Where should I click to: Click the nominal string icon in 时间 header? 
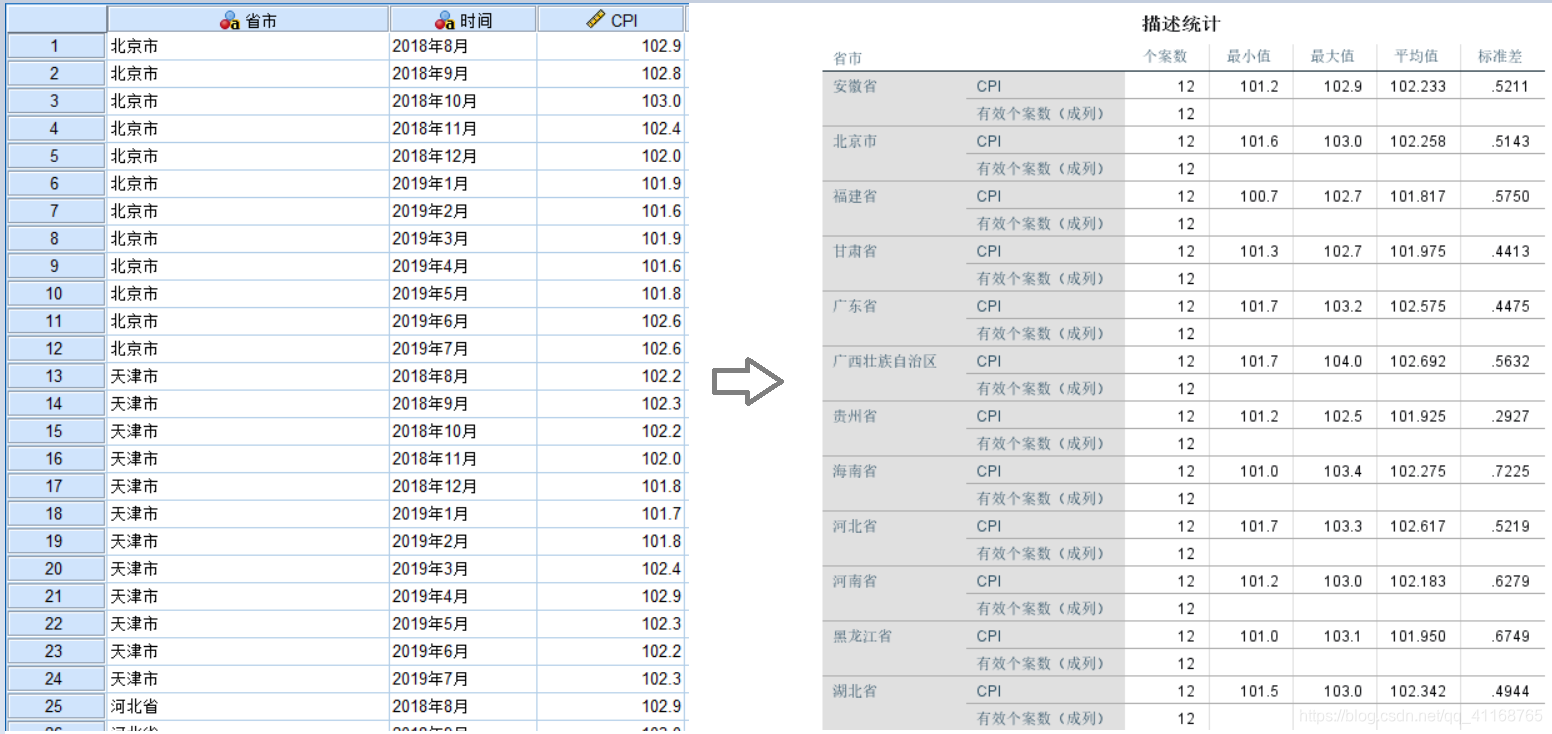coord(445,20)
